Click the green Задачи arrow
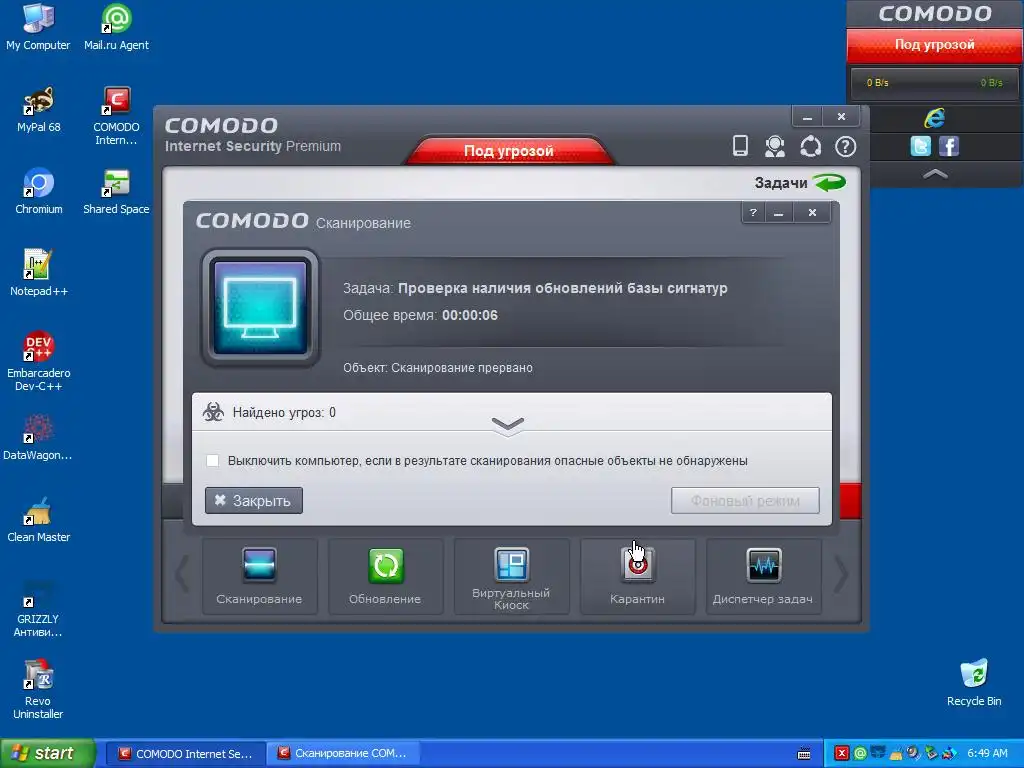1024x768 pixels. click(x=829, y=182)
